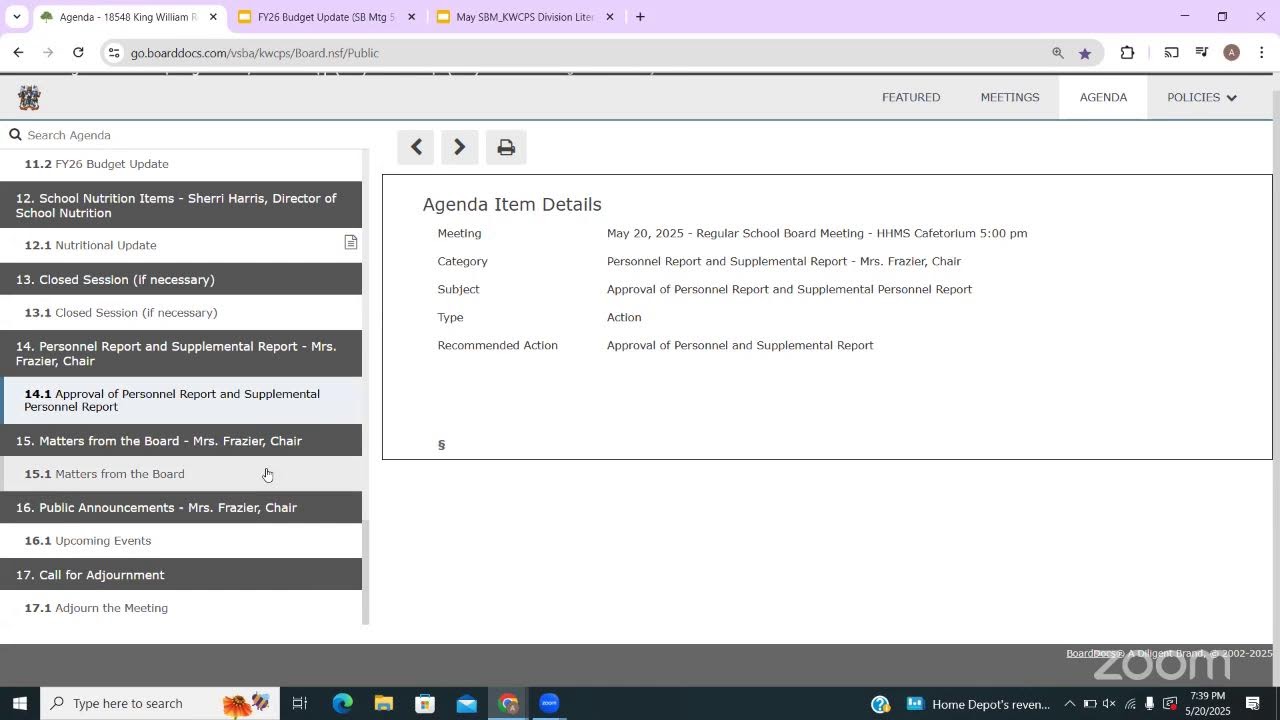Close the May SBM_KWCPS tab

coord(610,17)
